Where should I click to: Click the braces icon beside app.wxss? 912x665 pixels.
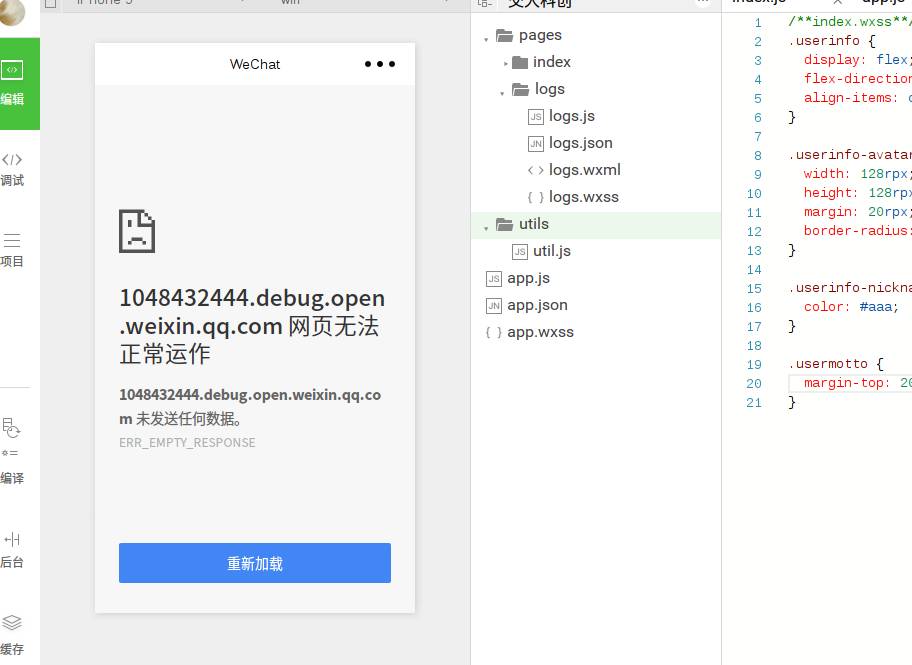pos(494,332)
